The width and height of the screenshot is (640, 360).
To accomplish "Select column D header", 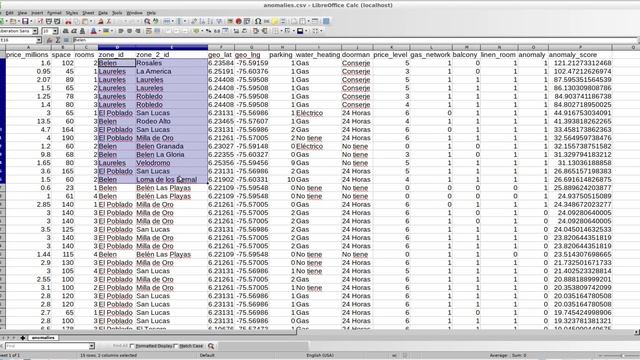I will pyautogui.click(x=117, y=47).
